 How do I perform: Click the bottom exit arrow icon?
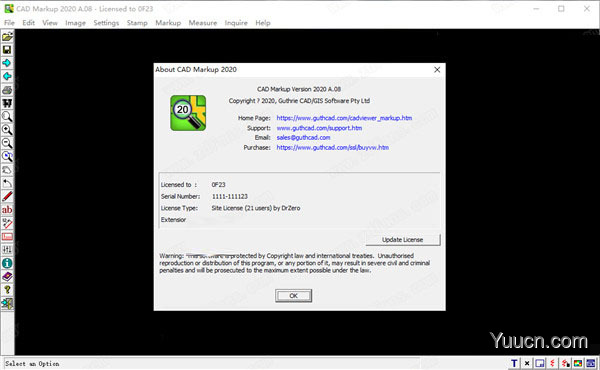point(7,303)
